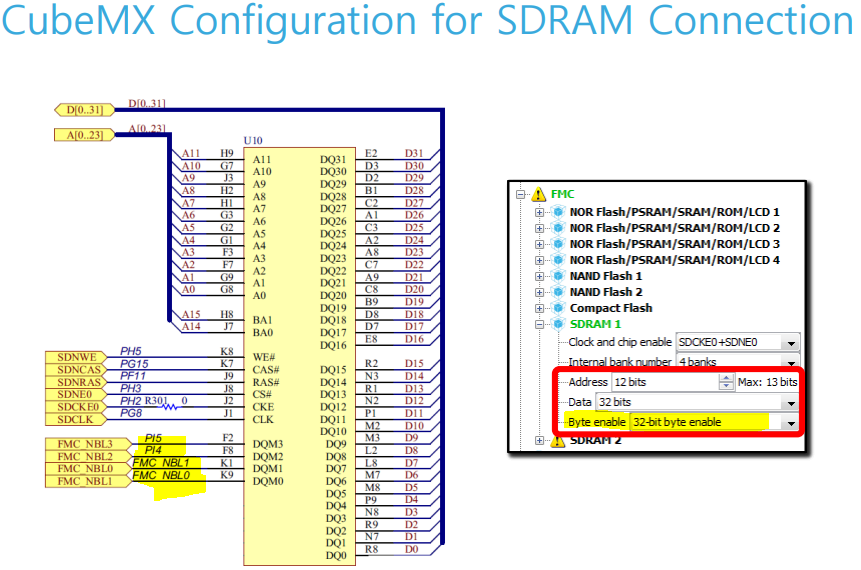
Task: Select the Compact Flash label
Action: click(x=611, y=308)
